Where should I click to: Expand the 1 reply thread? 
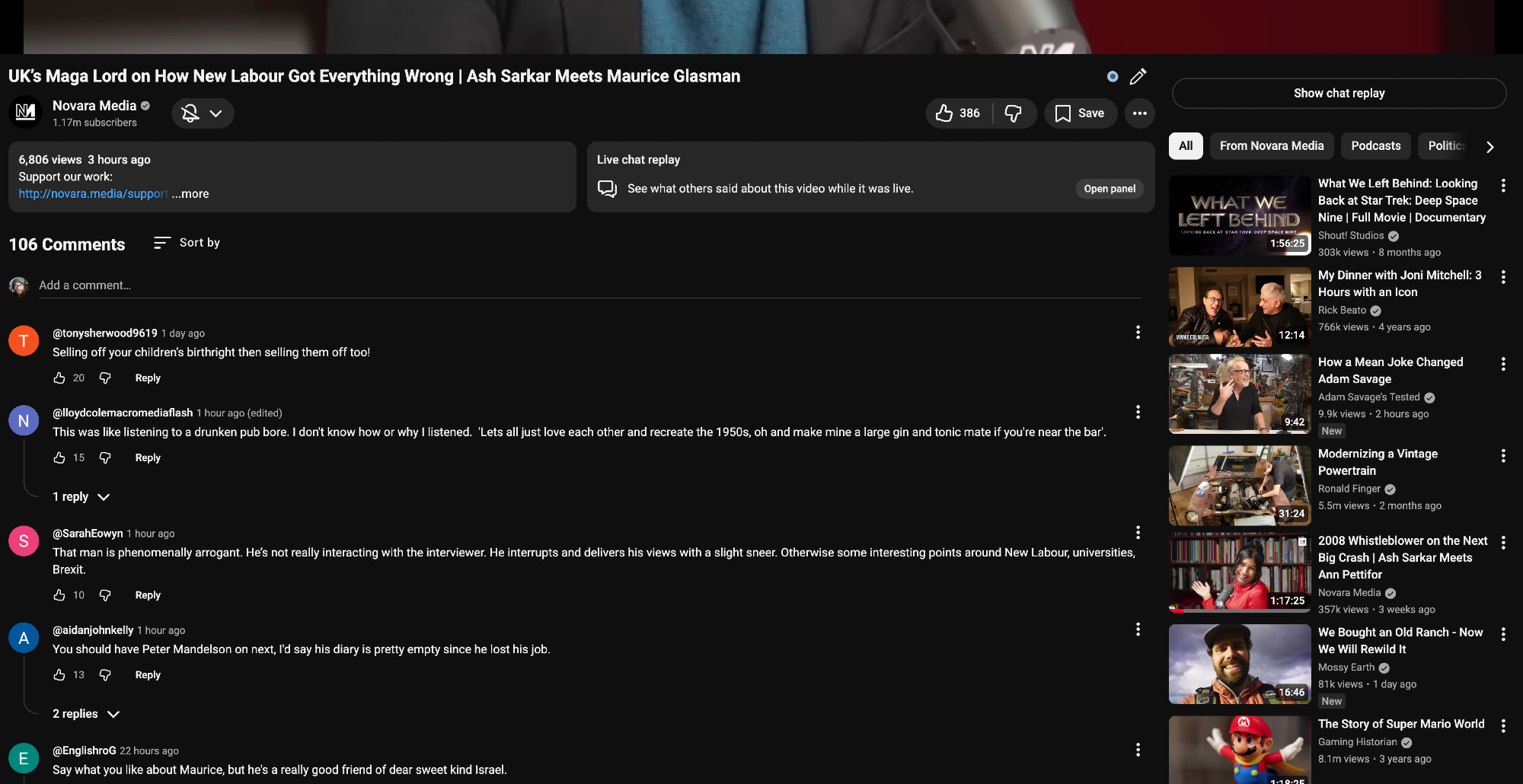point(81,497)
